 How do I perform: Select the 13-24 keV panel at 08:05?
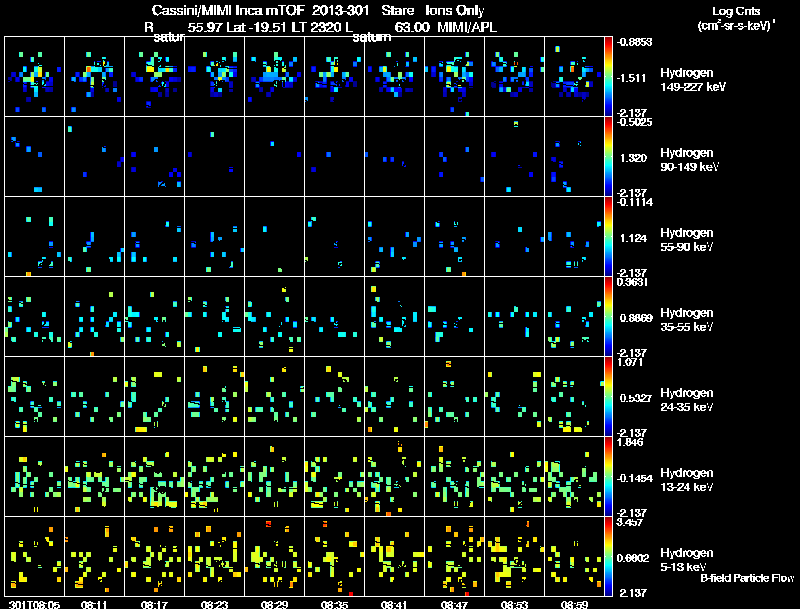tap(35, 477)
